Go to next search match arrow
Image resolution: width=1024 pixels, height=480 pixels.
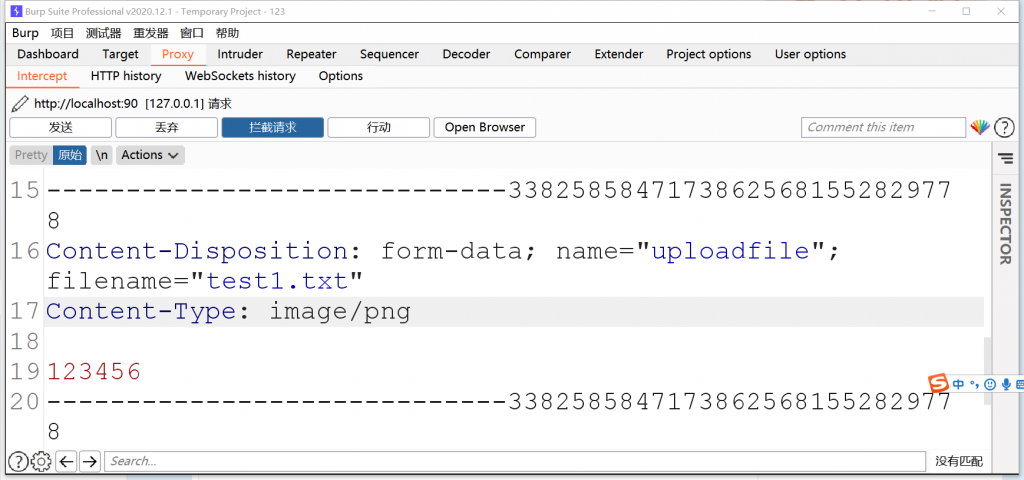[x=89, y=462]
